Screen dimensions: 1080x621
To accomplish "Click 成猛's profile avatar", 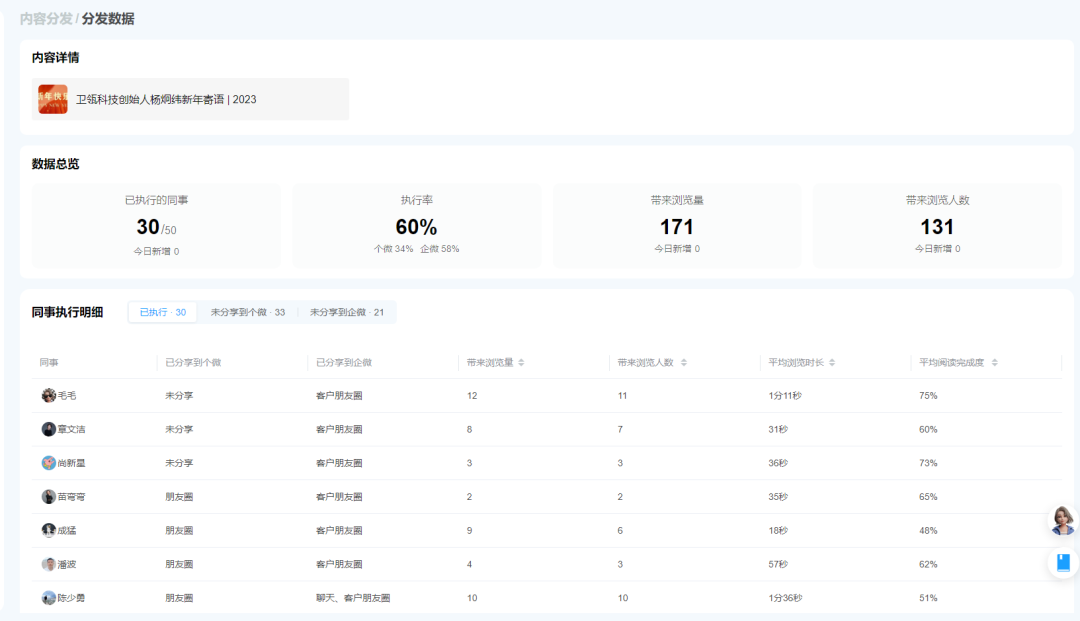I will pyautogui.click(x=48, y=530).
